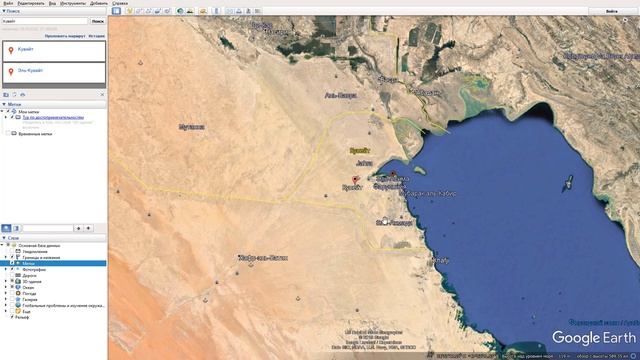Expand the Глобальные проблемы layer node
The image size is (640, 360).
(6, 305)
